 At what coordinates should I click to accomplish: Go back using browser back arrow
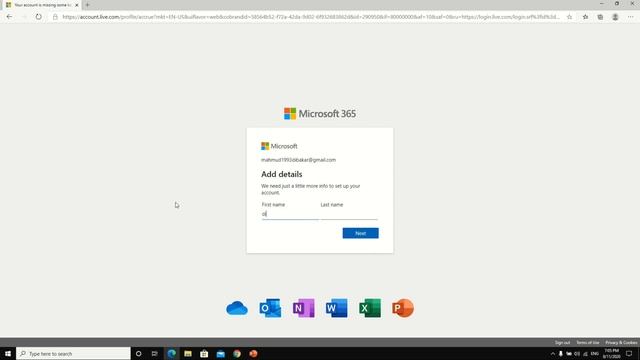(x=9, y=17)
